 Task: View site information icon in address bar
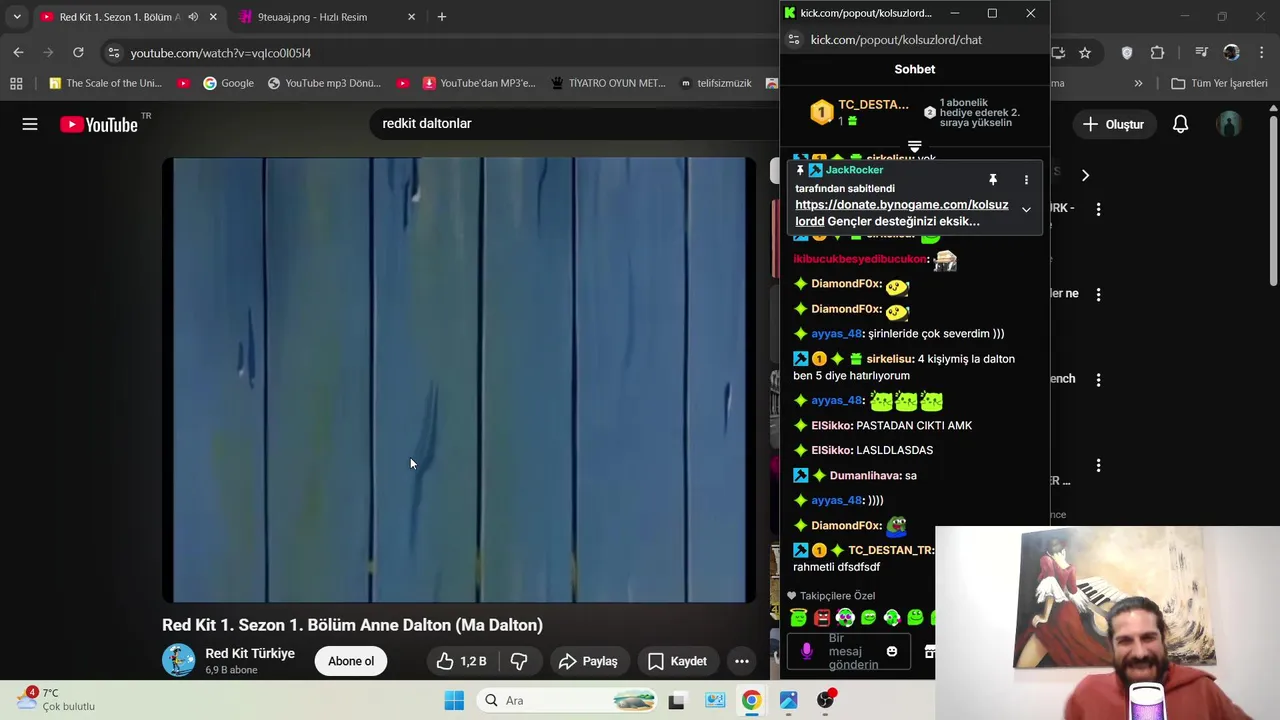[113, 53]
